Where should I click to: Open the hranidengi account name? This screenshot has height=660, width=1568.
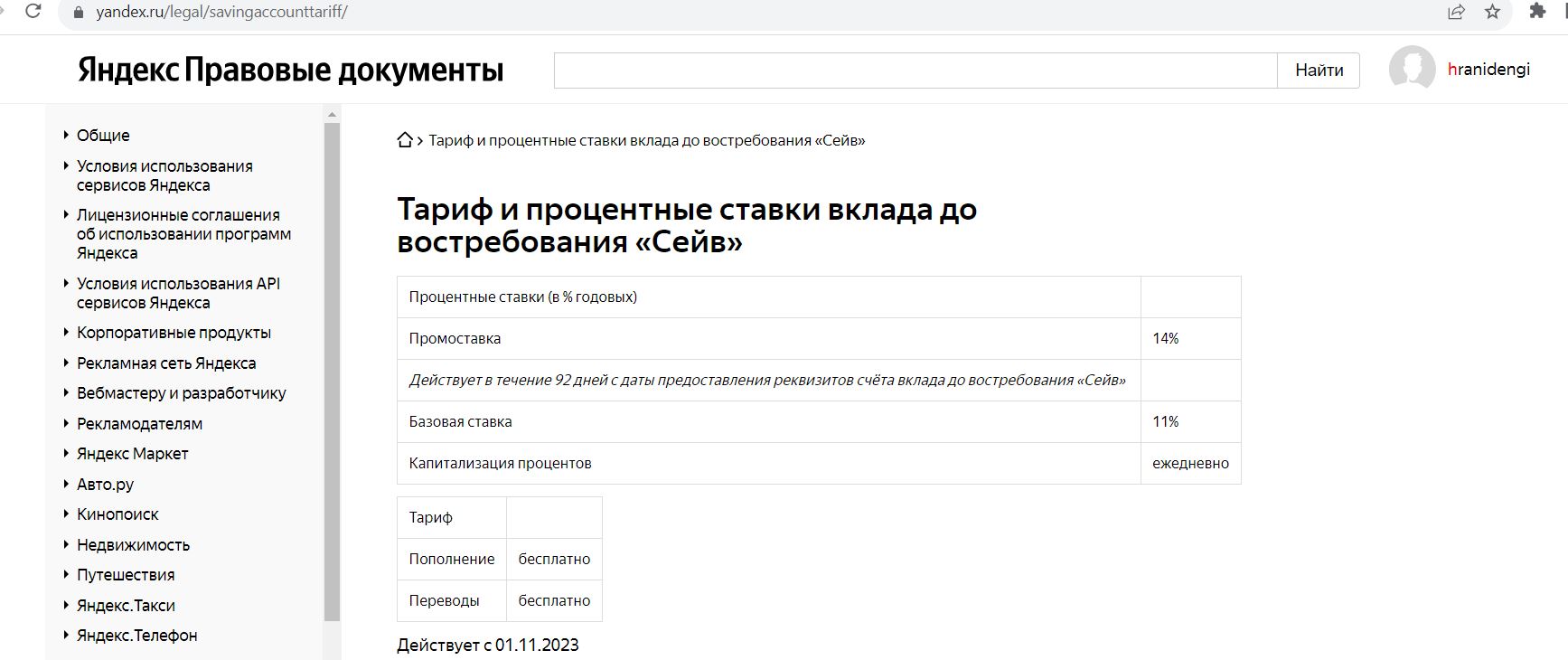coord(1488,70)
